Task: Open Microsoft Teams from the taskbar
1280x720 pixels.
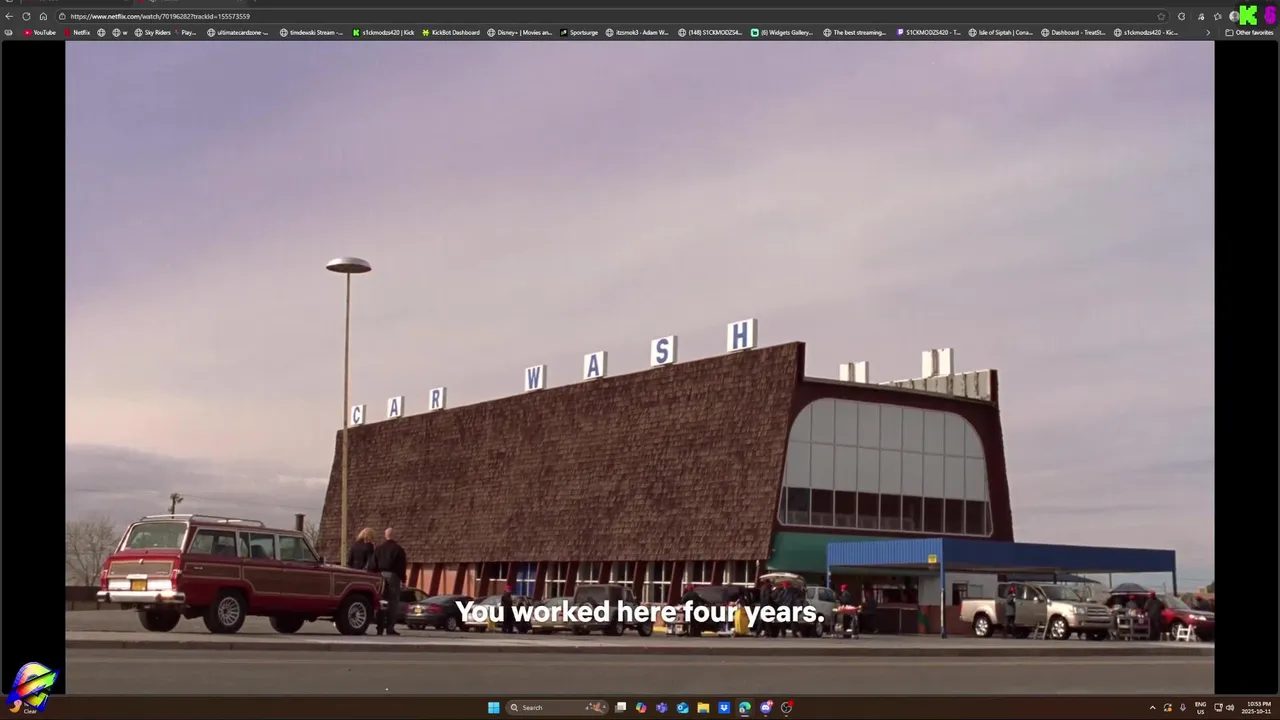Action: click(662, 707)
